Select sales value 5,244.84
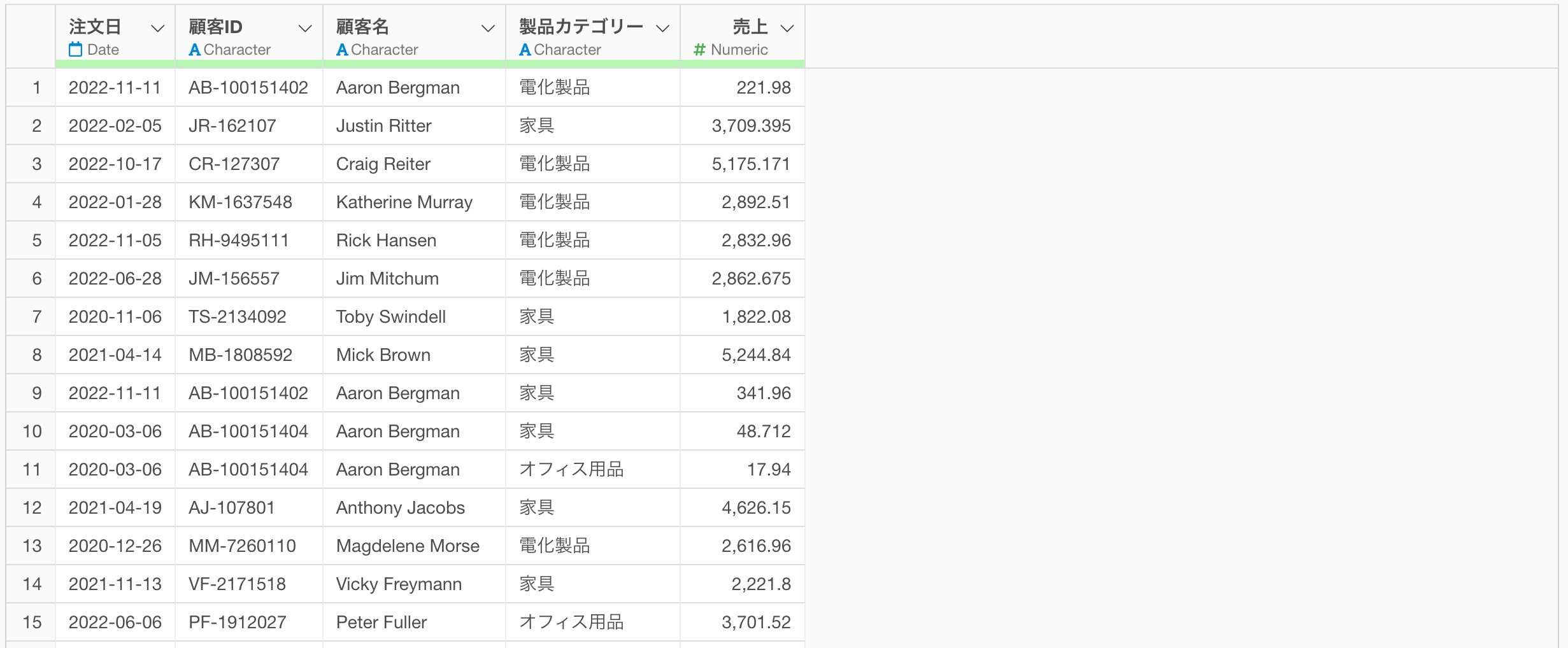 click(x=756, y=355)
